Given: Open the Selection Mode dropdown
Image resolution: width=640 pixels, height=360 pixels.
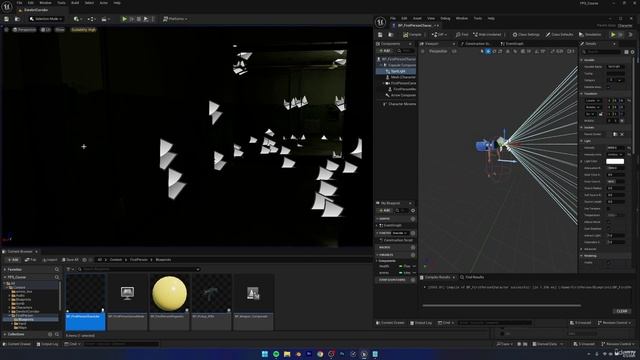Looking at the screenshot, I should click(46, 19).
